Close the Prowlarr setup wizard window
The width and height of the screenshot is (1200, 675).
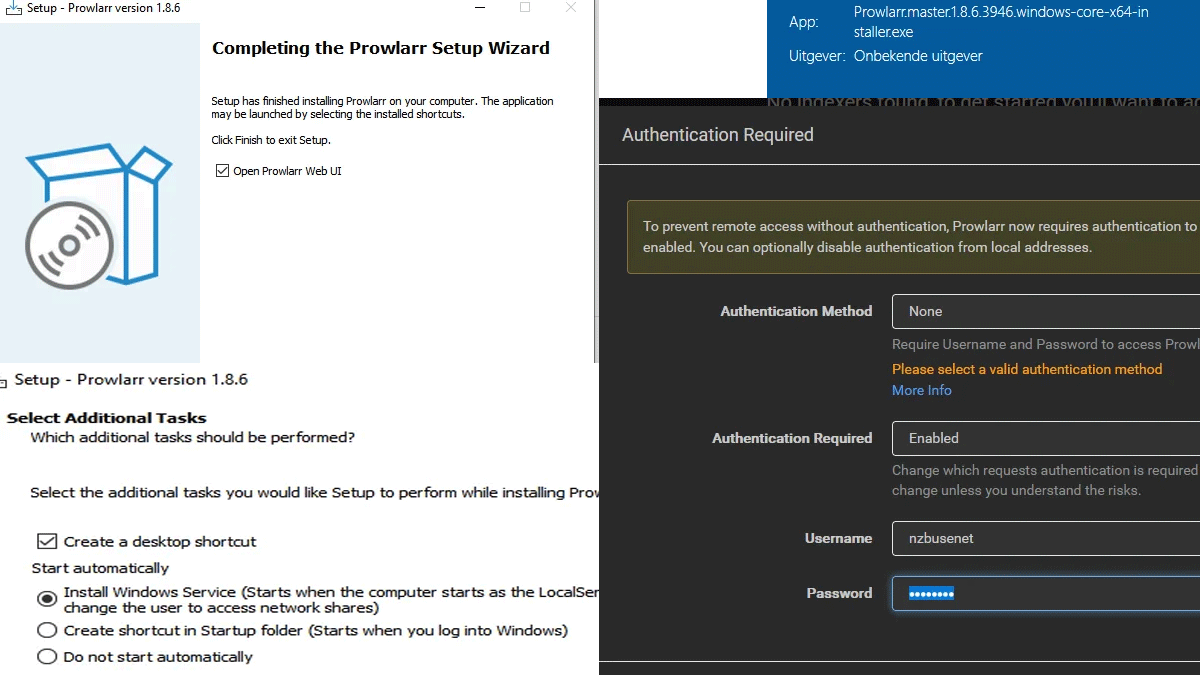pyautogui.click(x=571, y=8)
